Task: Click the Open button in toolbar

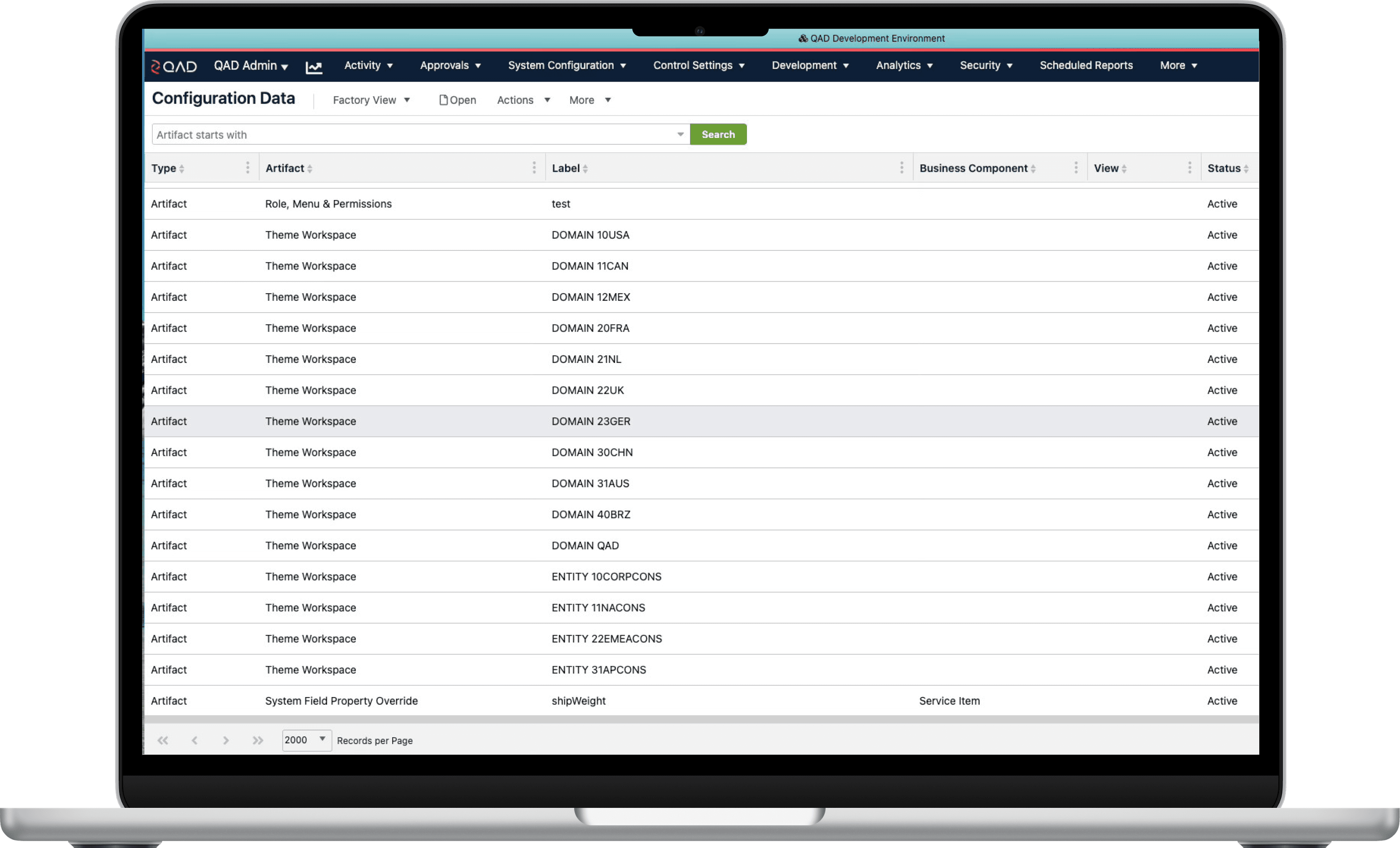Action: click(457, 100)
